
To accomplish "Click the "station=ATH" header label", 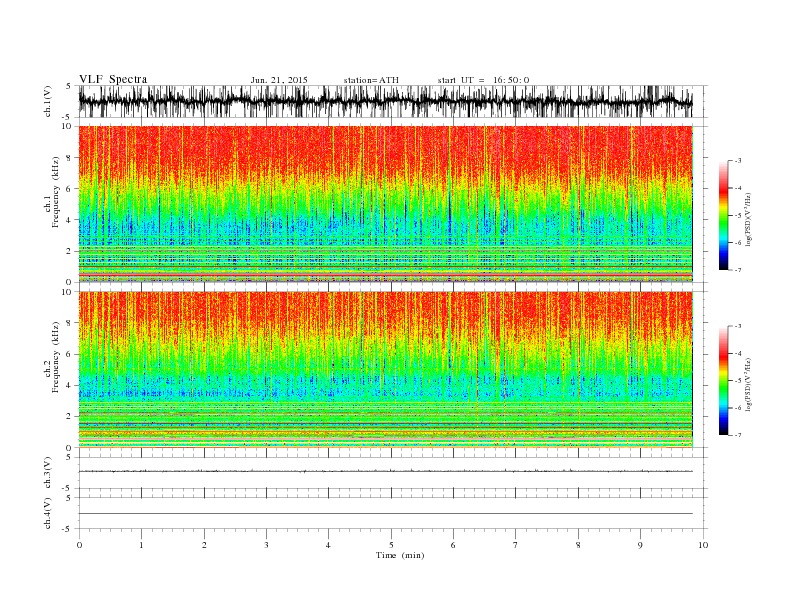I will coord(371,80).
